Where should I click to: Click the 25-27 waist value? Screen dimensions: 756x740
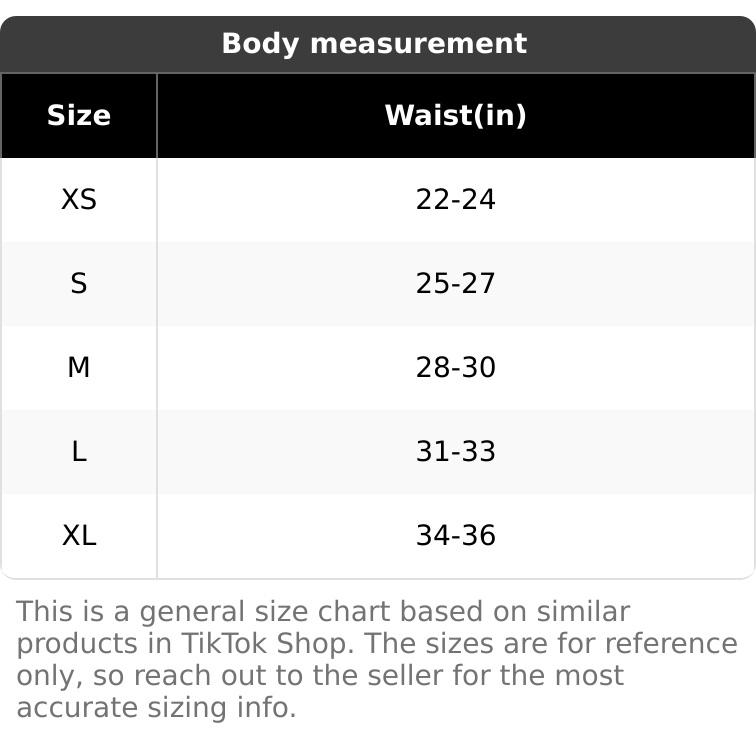[x=455, y=284]
